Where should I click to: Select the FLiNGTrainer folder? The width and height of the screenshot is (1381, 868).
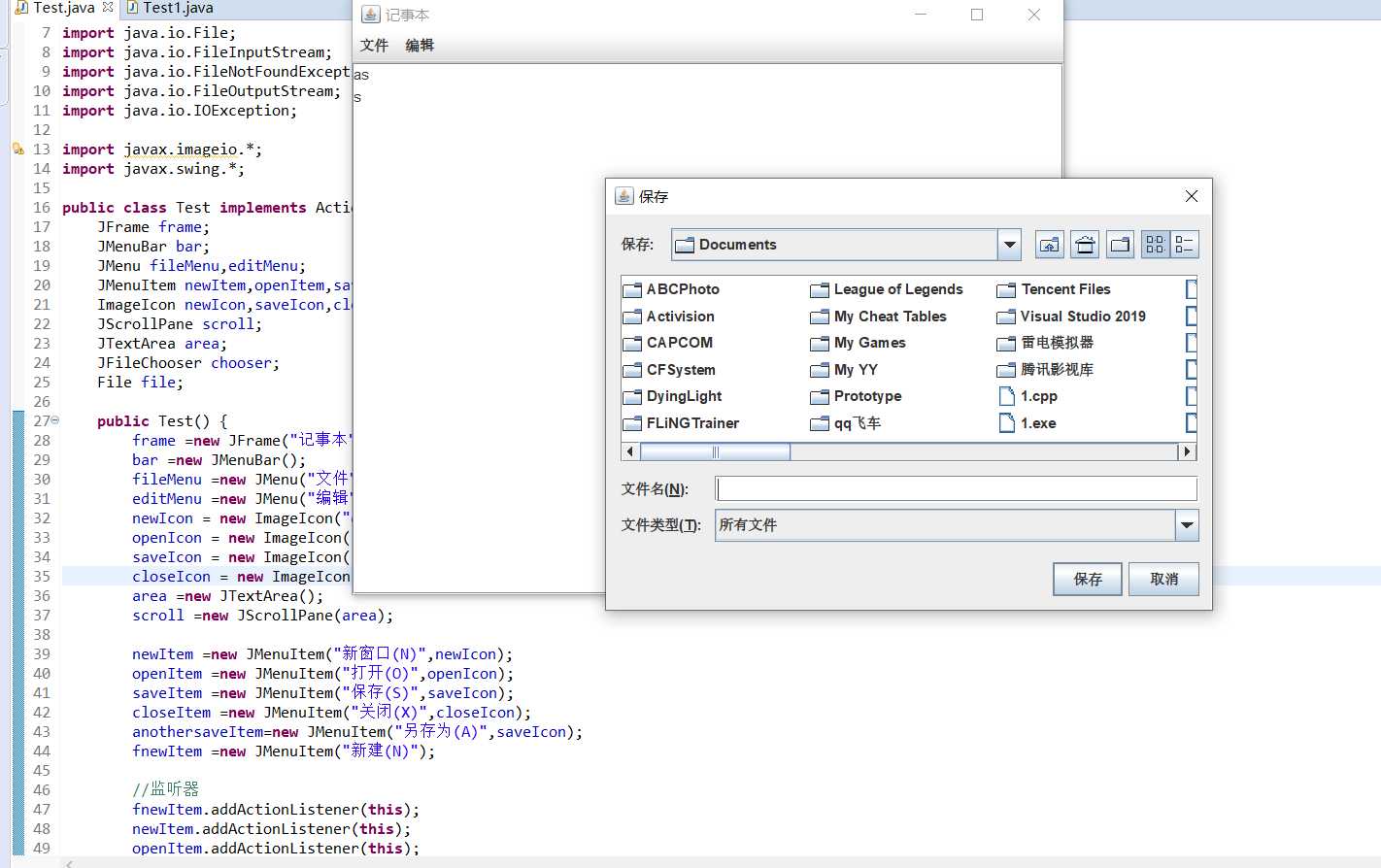pos(681,423)
